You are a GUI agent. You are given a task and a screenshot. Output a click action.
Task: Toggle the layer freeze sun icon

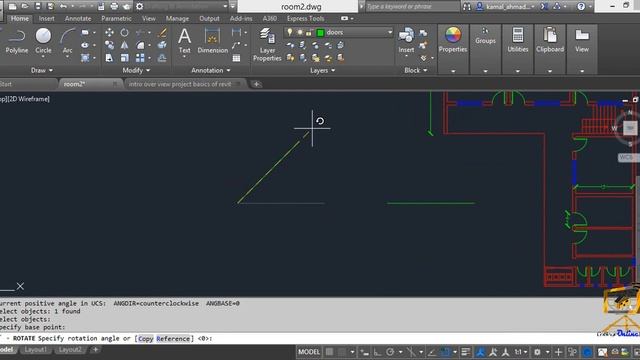click(x=300, y=32)
